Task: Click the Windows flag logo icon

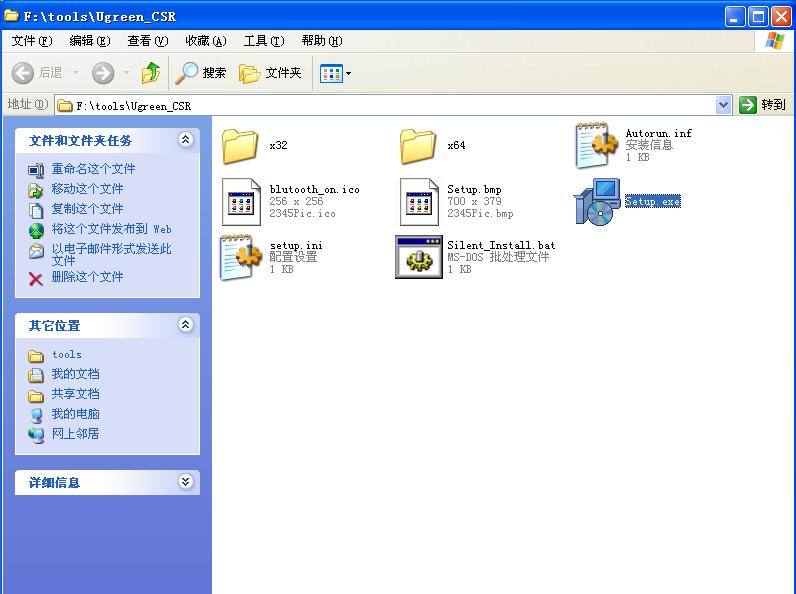Action: pos(775,41)
